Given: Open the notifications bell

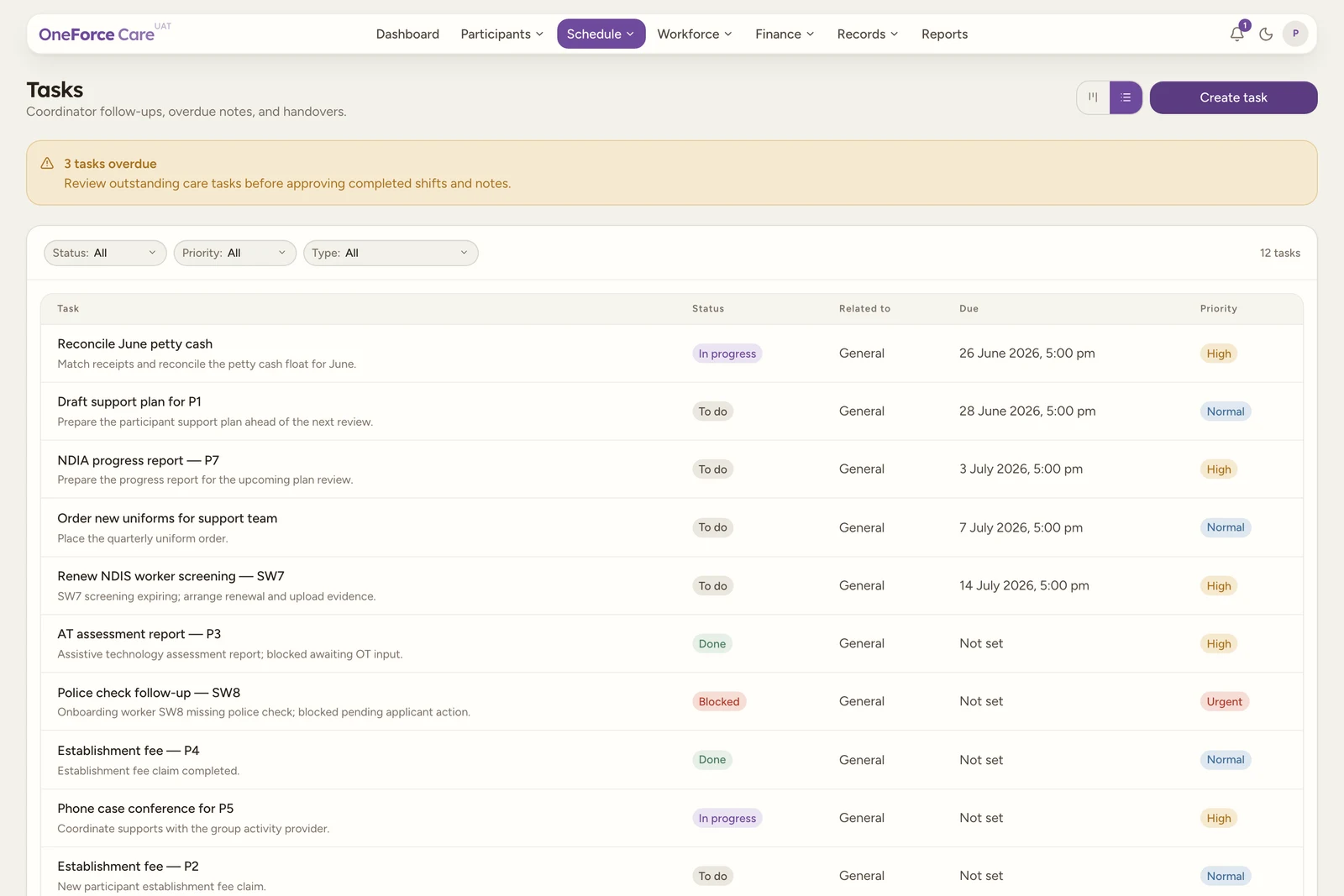Looking at the screenshot, I should tap(1236, 34).
